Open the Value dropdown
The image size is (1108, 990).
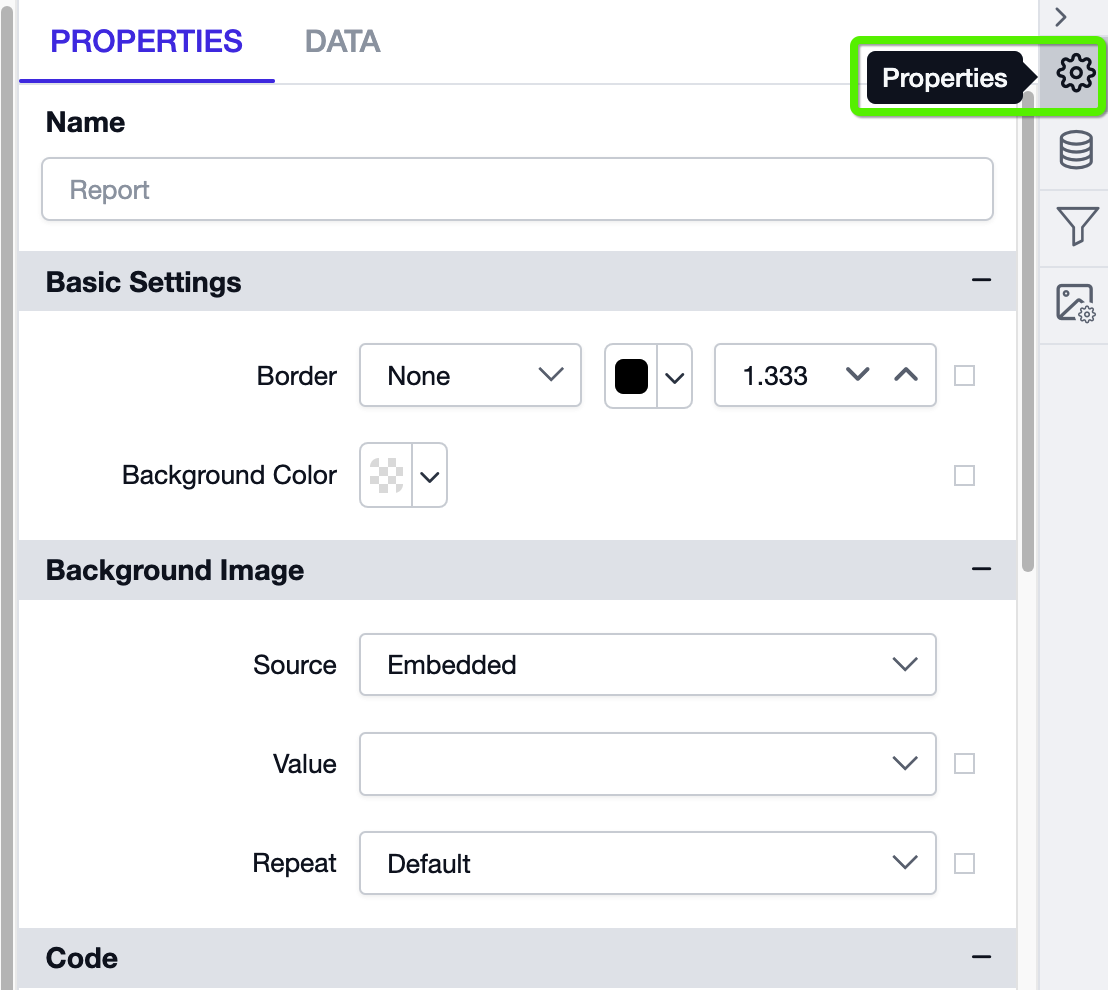point(648,764)
